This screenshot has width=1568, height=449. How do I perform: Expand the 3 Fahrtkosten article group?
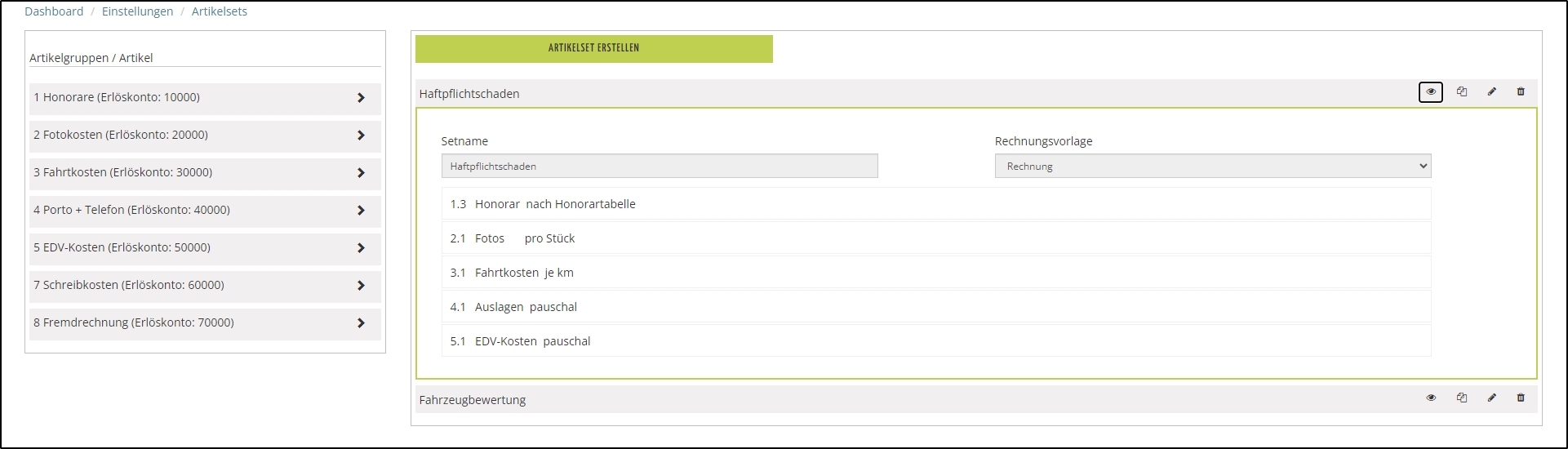(361, 173)
